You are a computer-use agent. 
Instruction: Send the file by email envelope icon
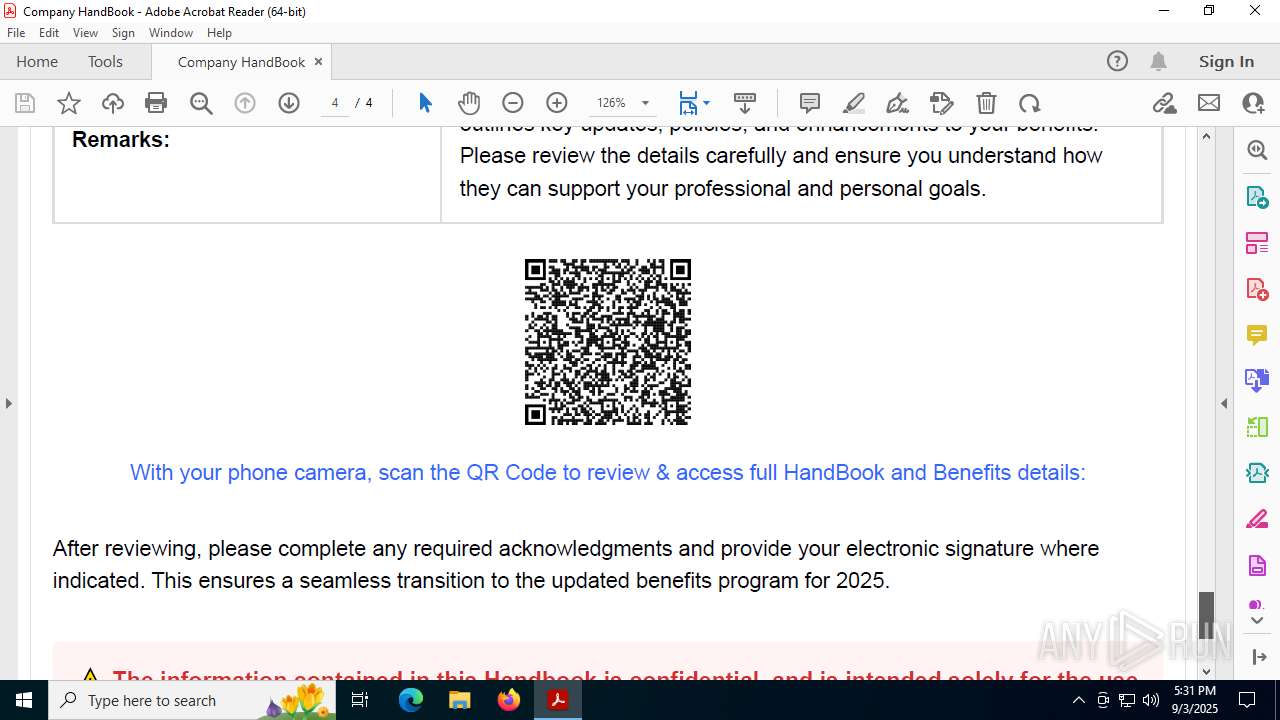(1209, 103)
